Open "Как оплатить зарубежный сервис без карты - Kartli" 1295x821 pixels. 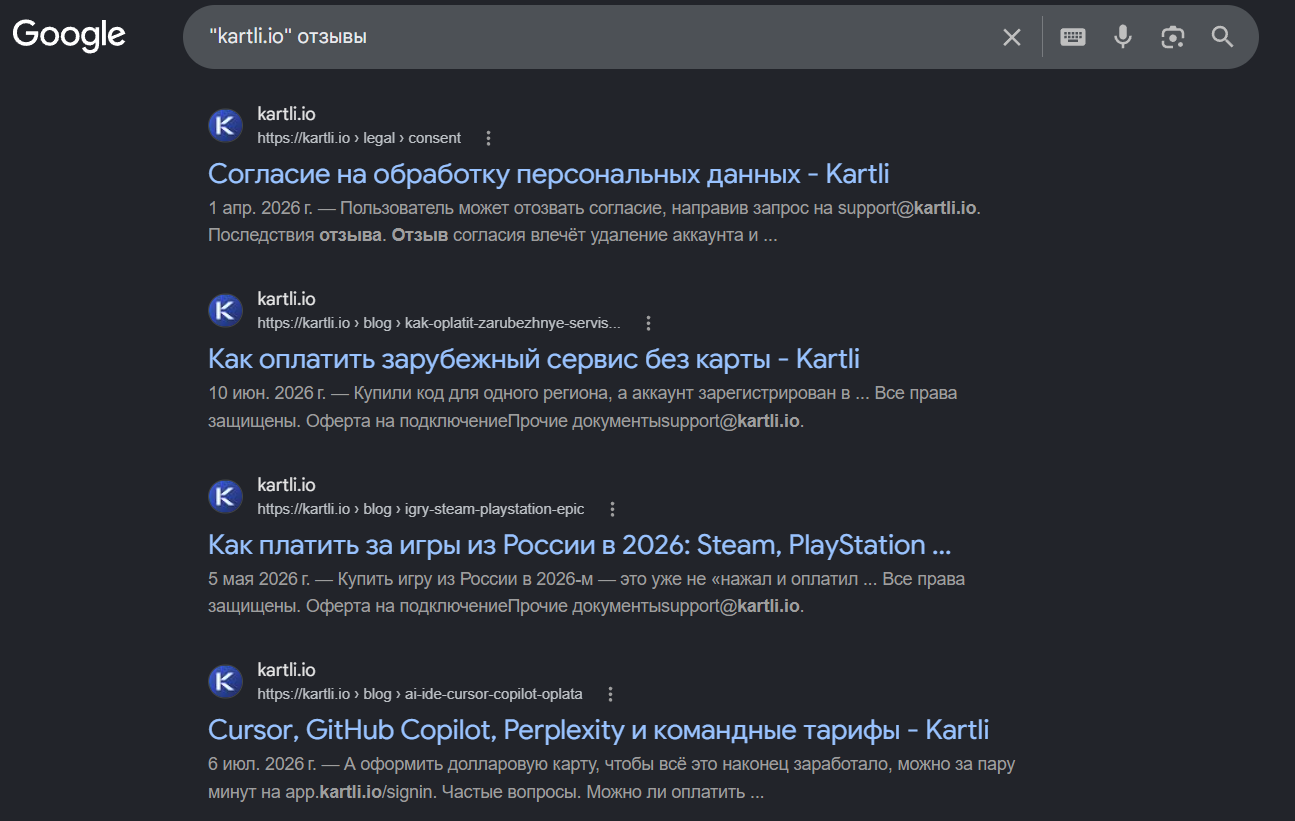tap(534, 359)
